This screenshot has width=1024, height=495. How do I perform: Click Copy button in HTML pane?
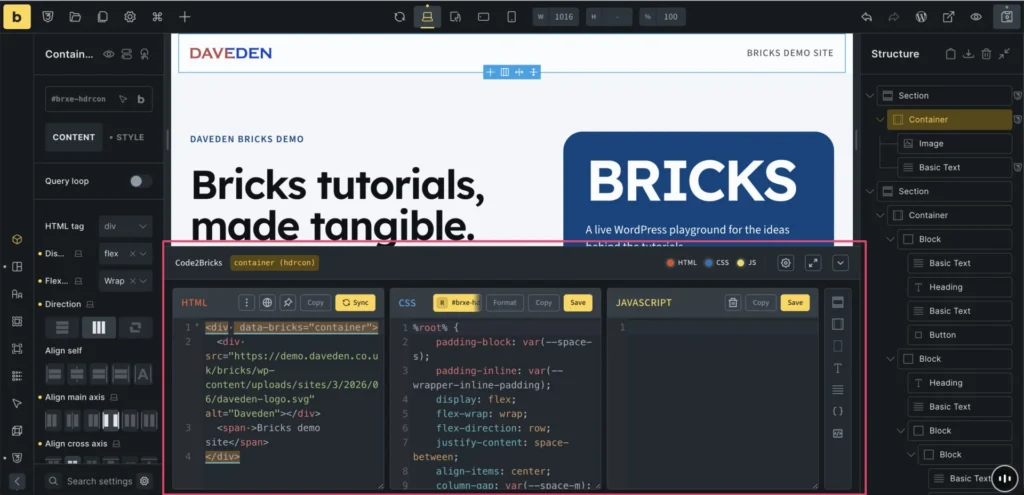315,302
